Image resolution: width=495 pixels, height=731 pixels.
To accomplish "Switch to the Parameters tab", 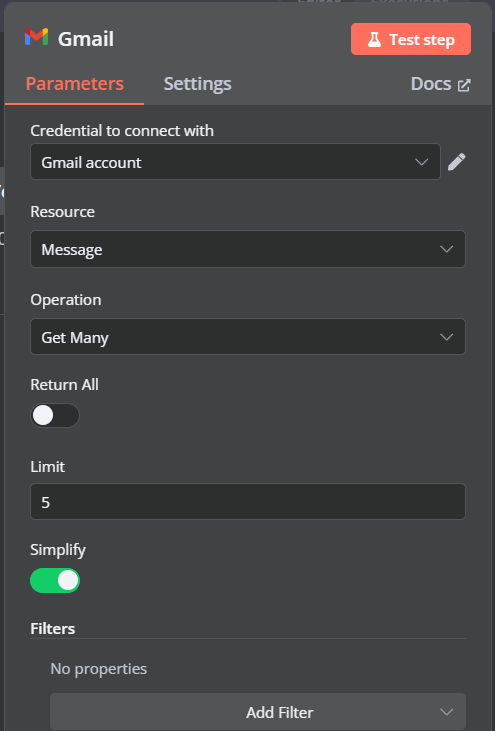I will tap(75, 84).
